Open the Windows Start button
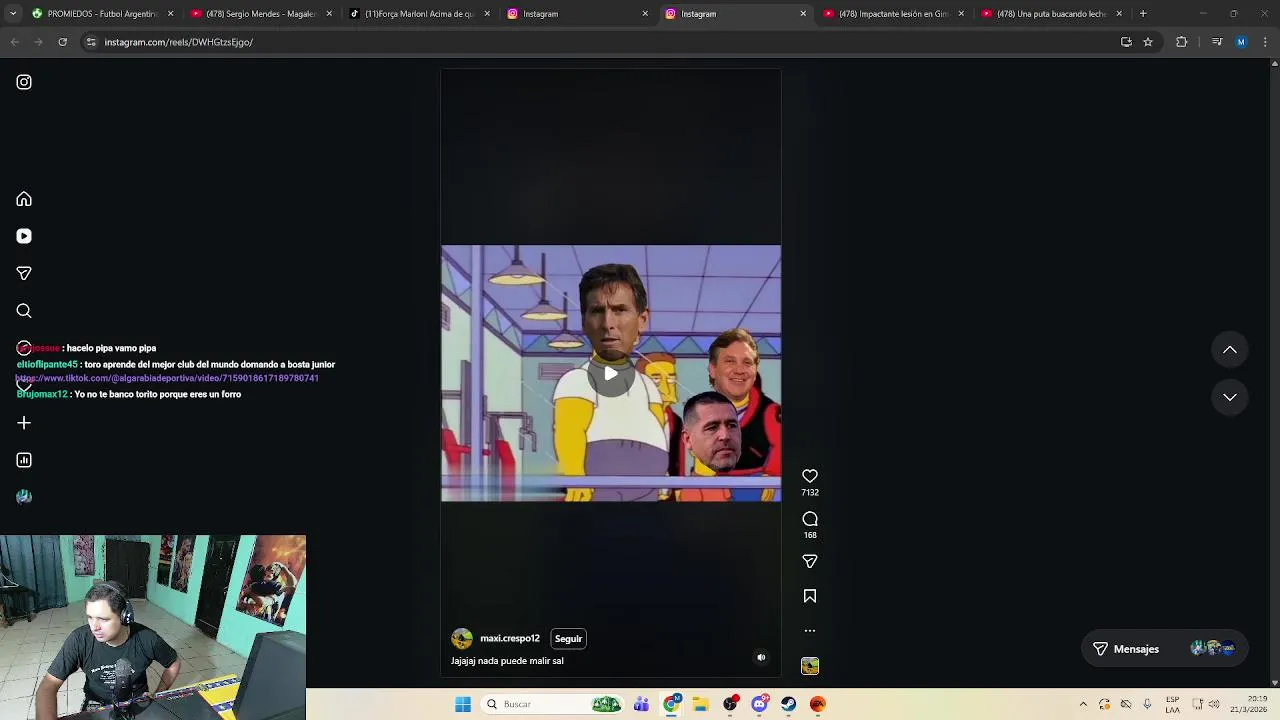 pyautogui.click(x=463, y=704)
